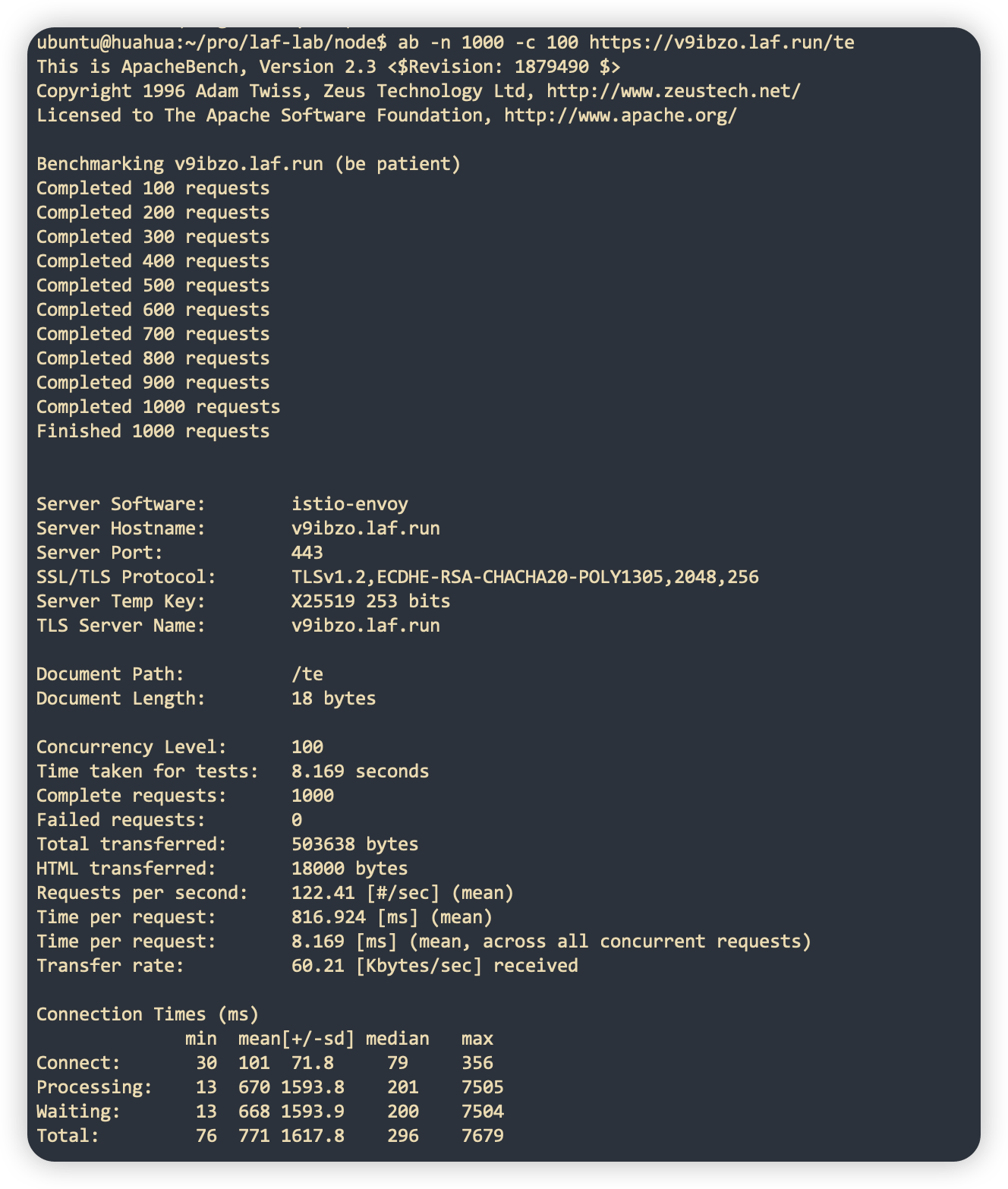Click the 'Completed 500 requests' line

click(x=153, y=285)
